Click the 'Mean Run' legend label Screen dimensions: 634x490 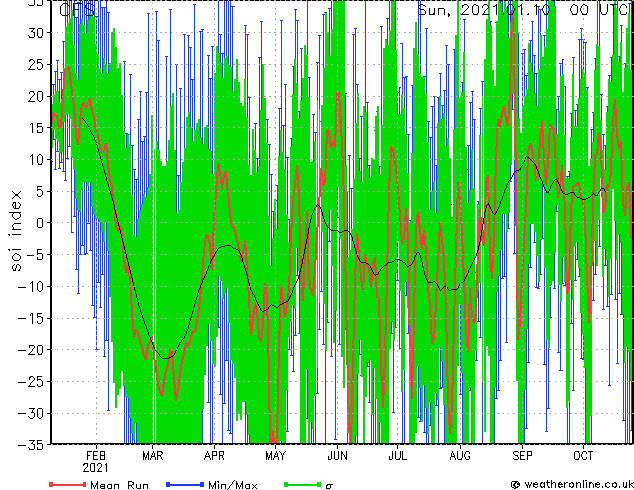point(119,485)
